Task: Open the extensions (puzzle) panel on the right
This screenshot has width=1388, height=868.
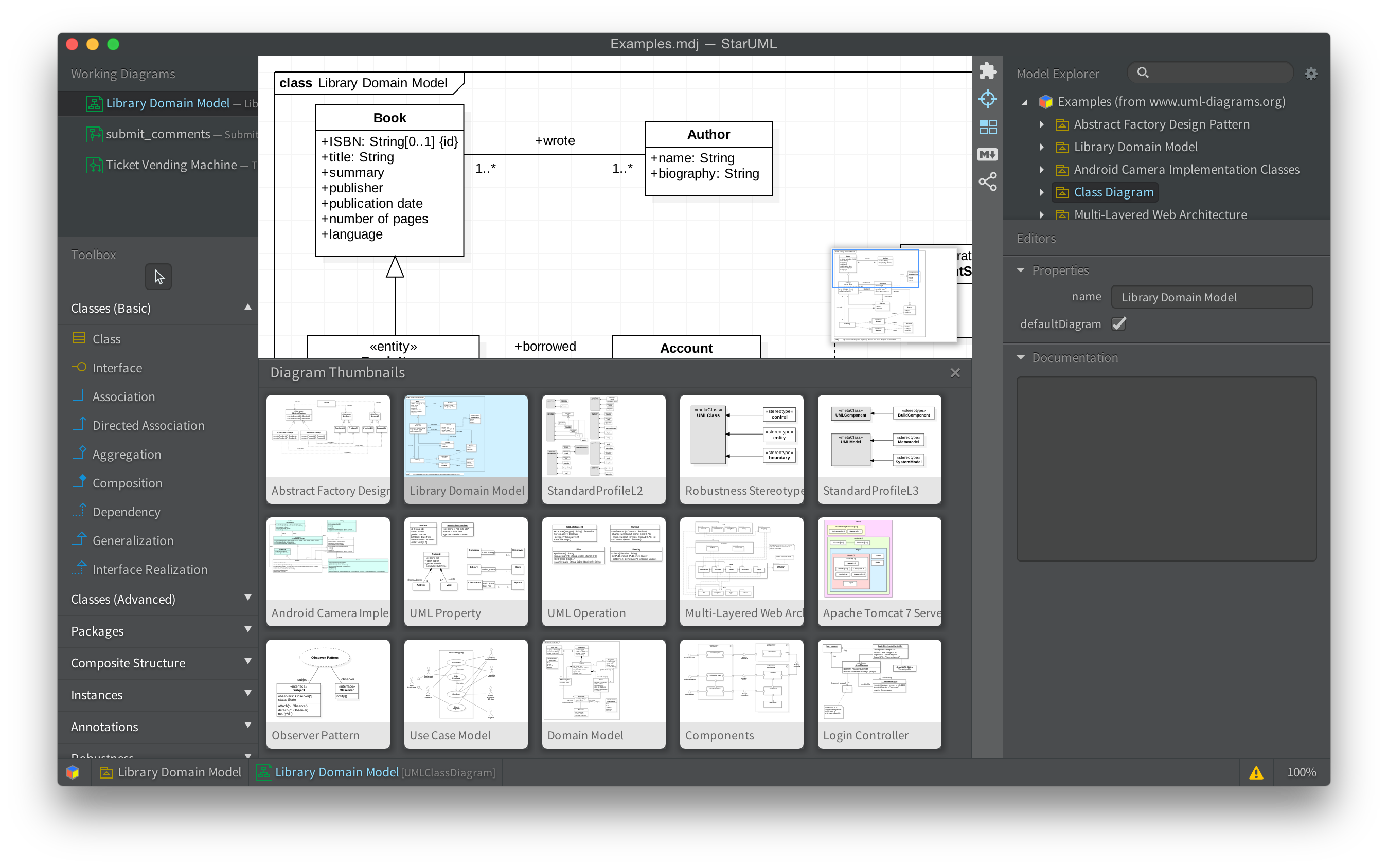Action: tap(988, 70)
